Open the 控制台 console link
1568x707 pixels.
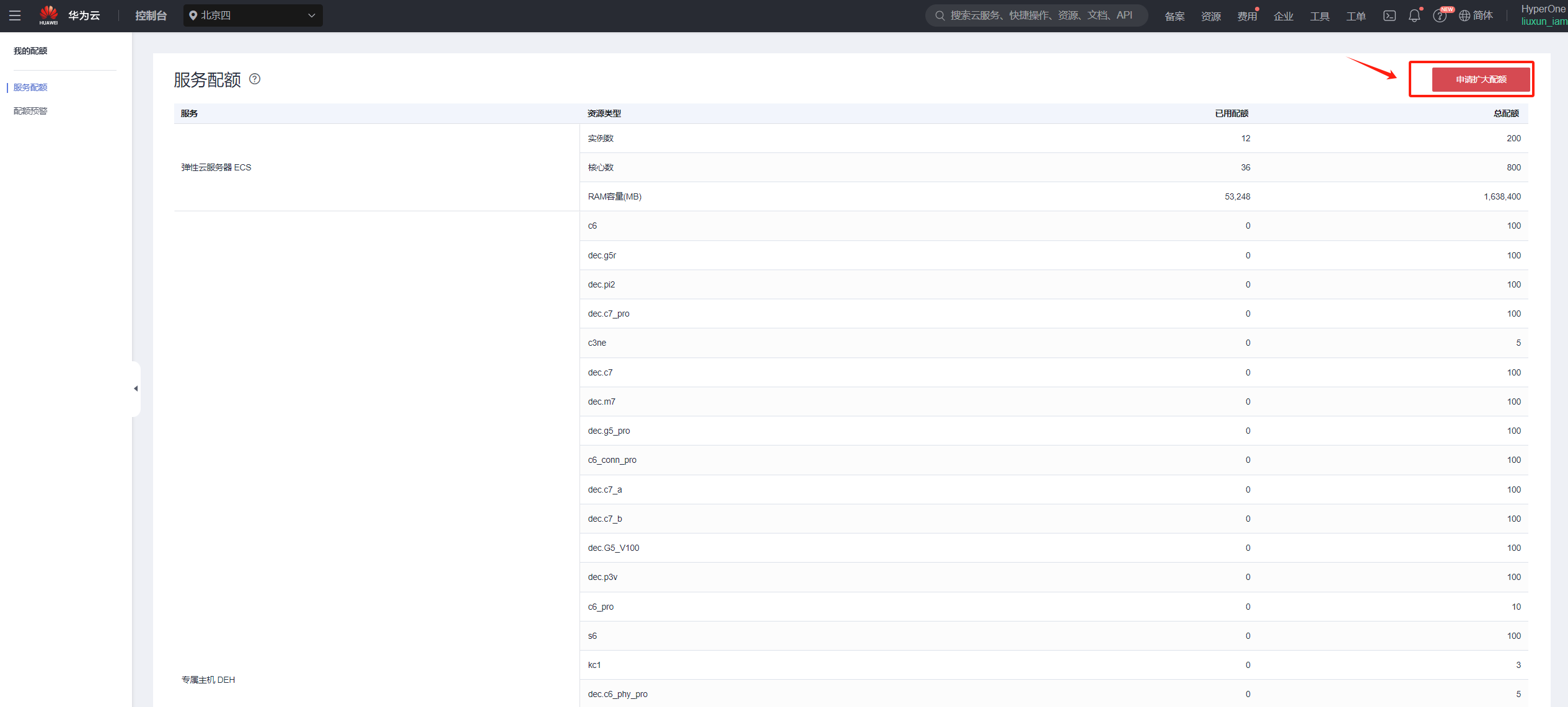[151, 15]
